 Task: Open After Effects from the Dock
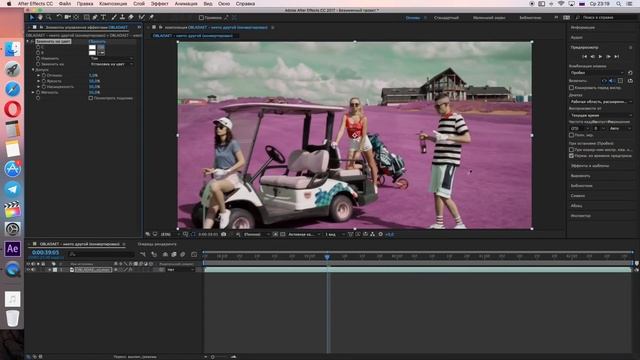click(x=13, y=249)
